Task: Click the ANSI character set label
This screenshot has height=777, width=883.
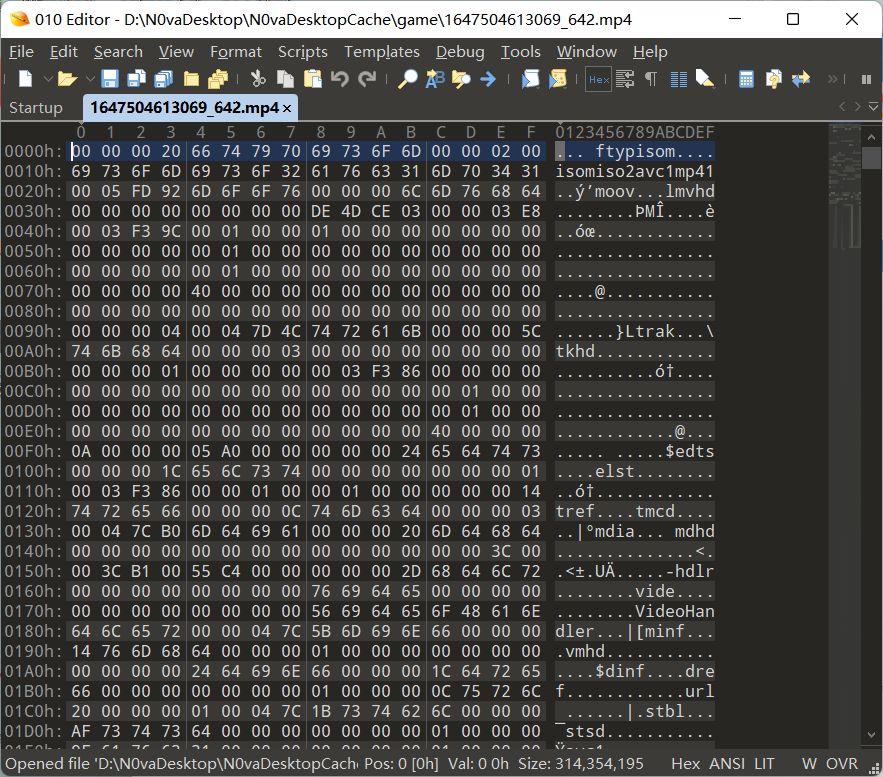Action: pos(726,763)
